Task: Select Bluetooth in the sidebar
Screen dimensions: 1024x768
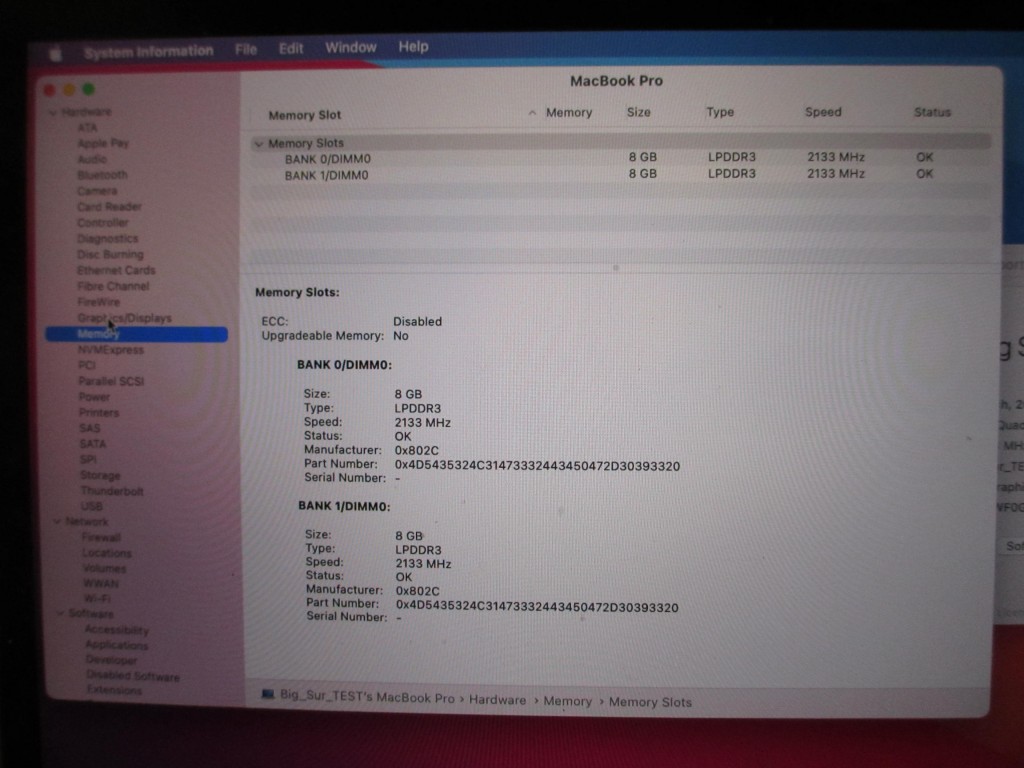Action: coord(103,175)
